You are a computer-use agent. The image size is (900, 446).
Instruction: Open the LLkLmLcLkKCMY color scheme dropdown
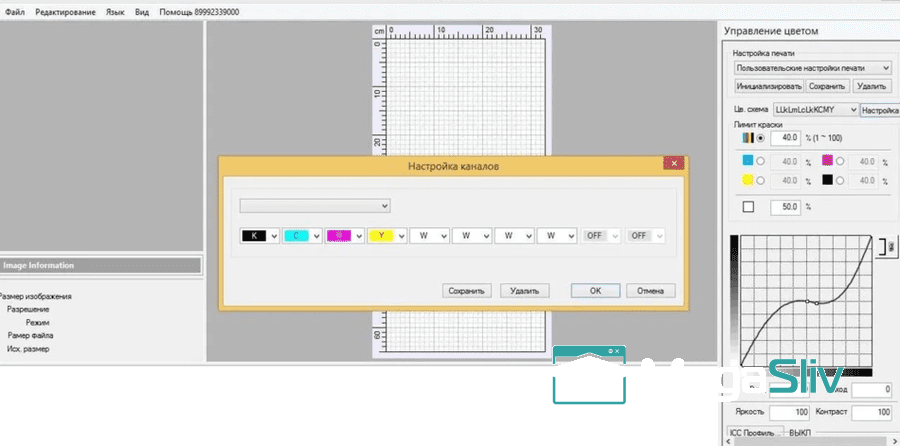(x=853, y=109)
